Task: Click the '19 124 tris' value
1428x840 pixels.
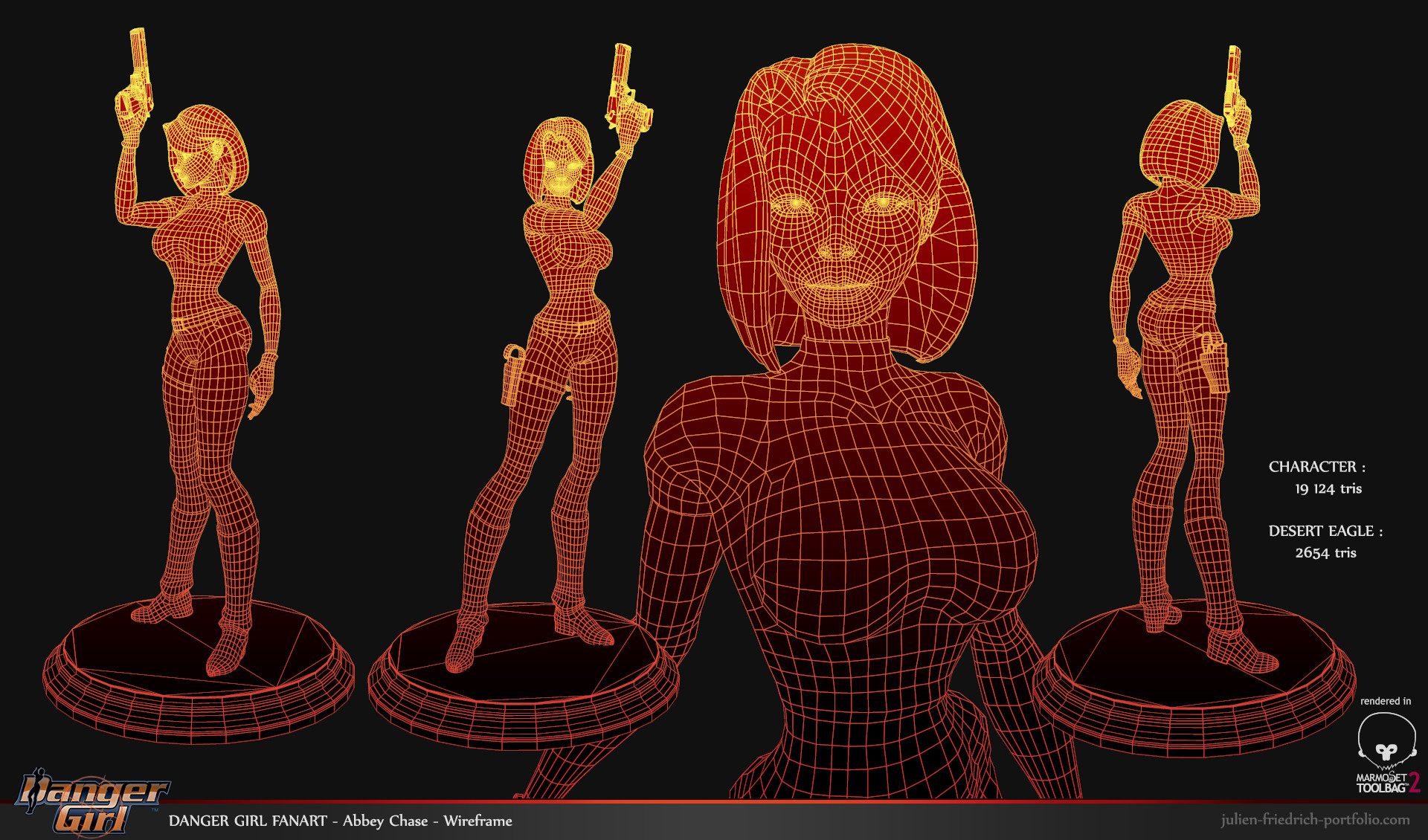Action: tap(1328, 488)
